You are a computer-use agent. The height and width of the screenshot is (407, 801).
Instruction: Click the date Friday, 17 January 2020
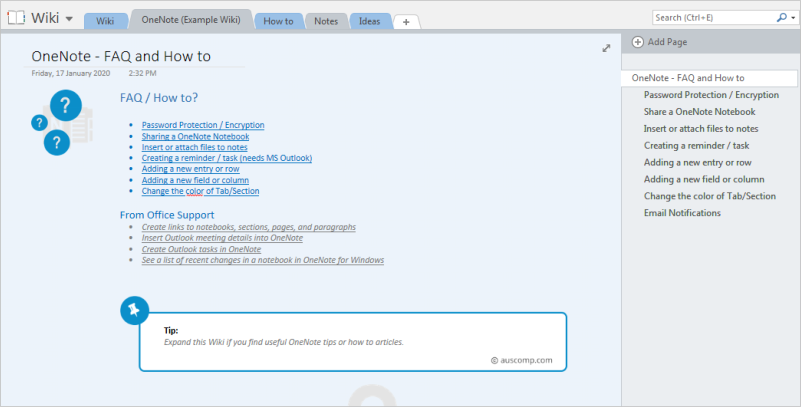[x=70, y=73]
